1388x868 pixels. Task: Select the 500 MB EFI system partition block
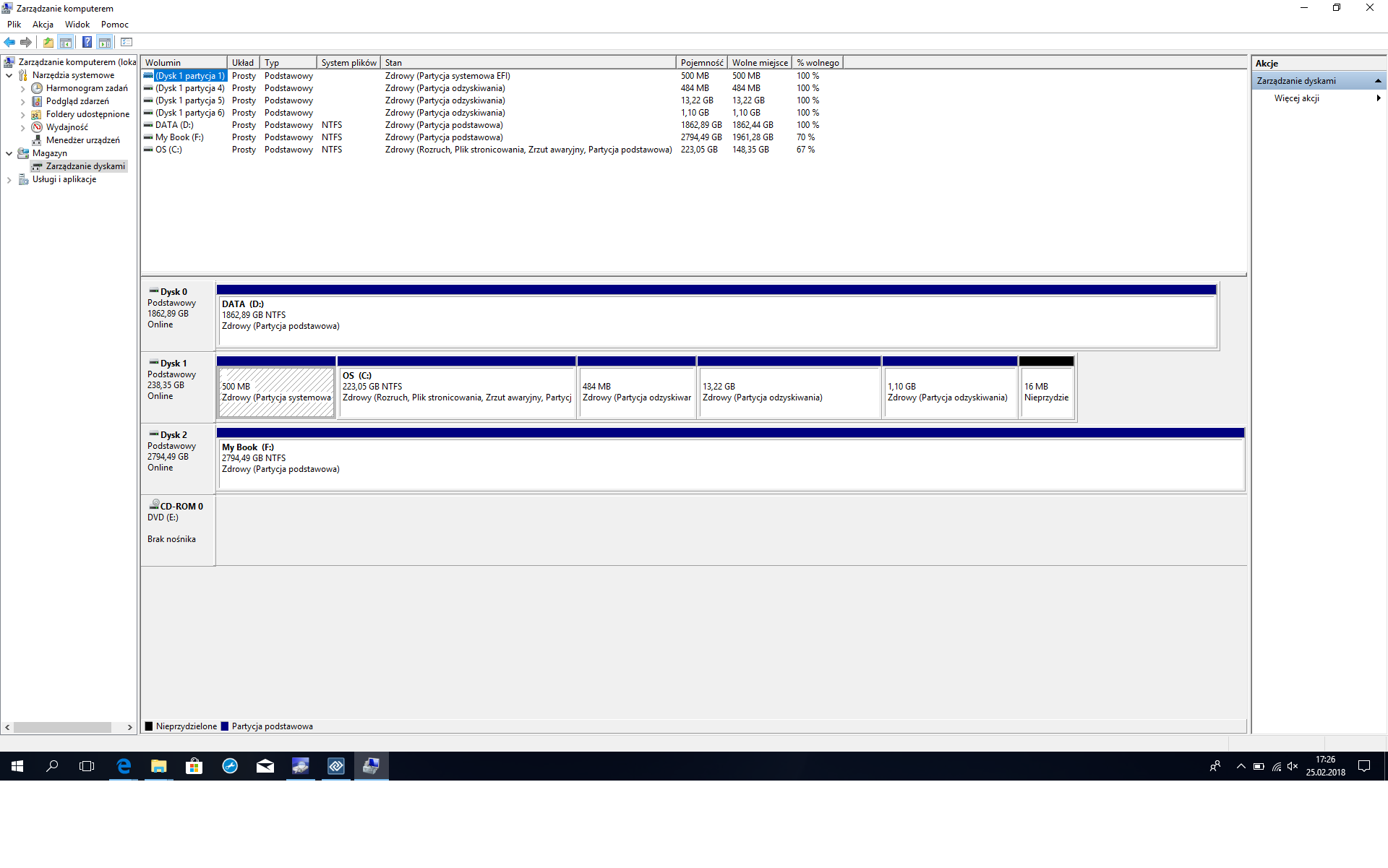coord(276,387)
